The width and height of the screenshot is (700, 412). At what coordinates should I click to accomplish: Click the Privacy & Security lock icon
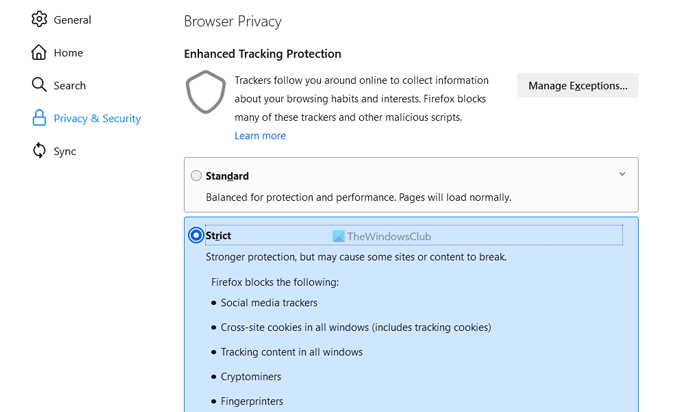tap(39, 118)
